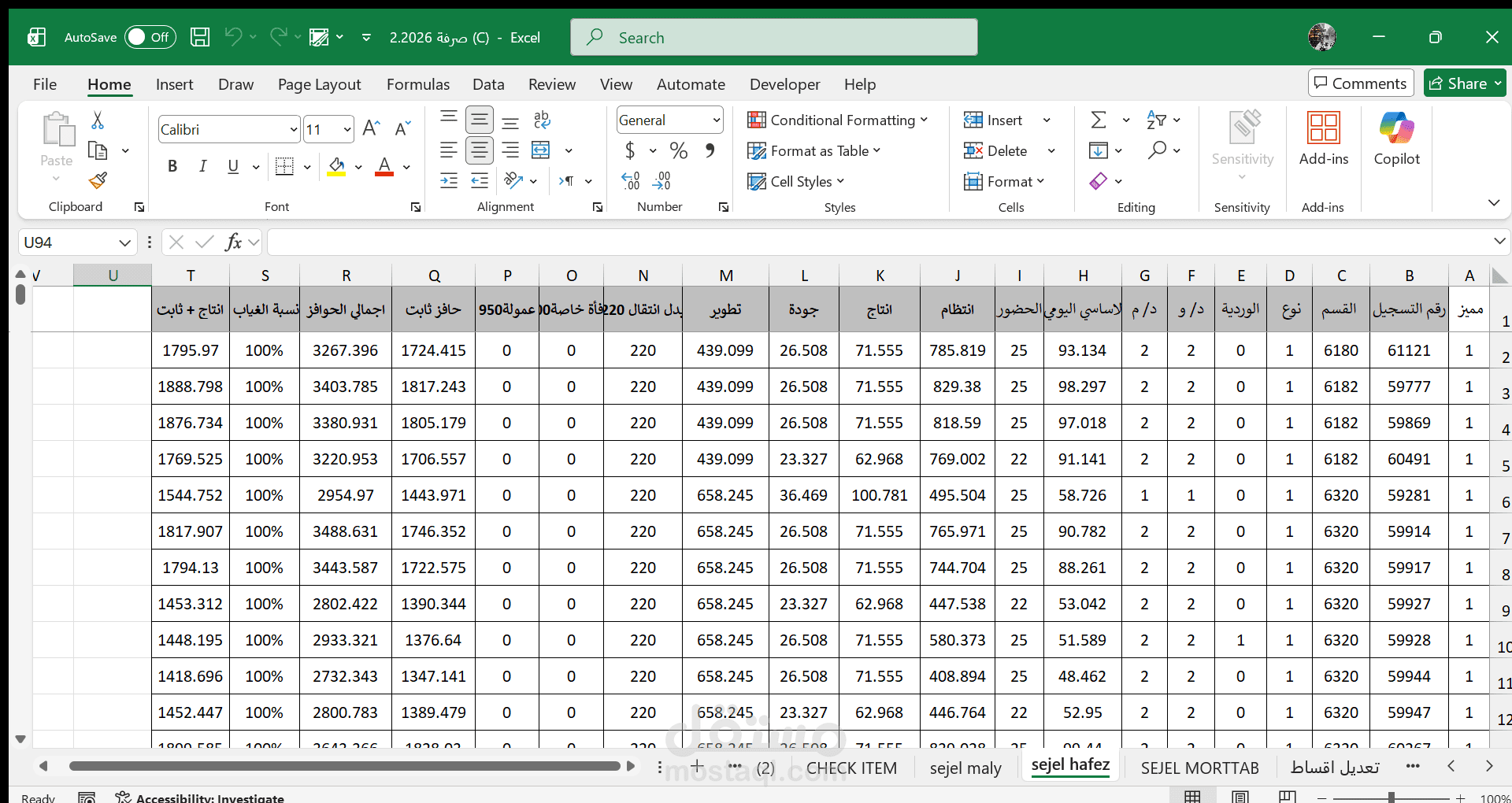
Task: Click the Format Painter brush icon
Action: 98,181
